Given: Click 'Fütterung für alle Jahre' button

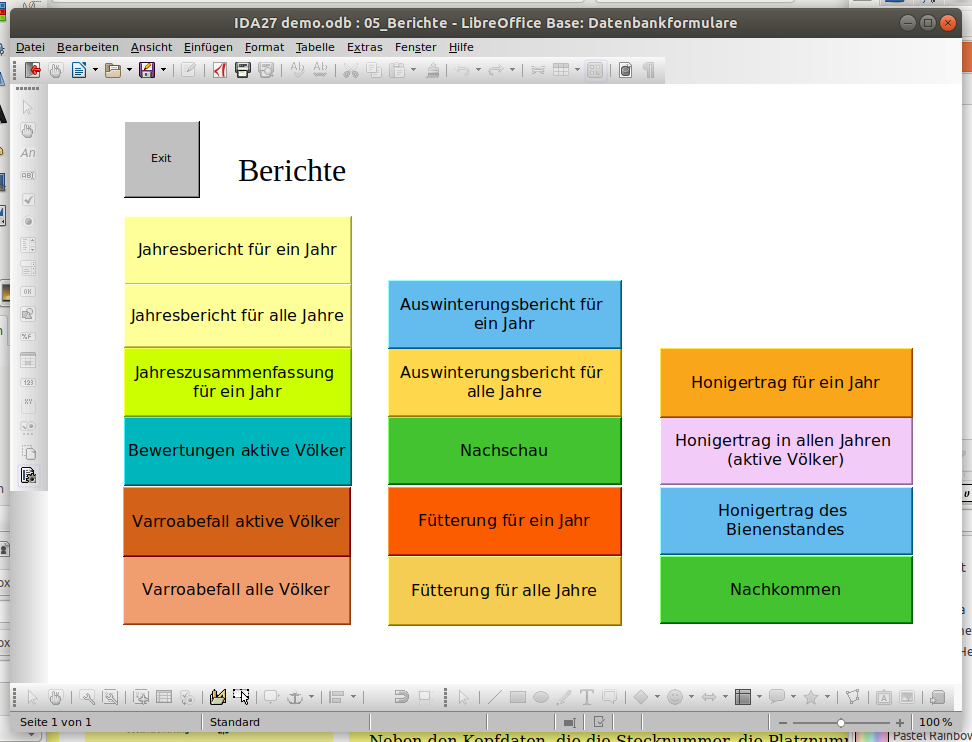Looking at the screenshot, I should 505,590.
